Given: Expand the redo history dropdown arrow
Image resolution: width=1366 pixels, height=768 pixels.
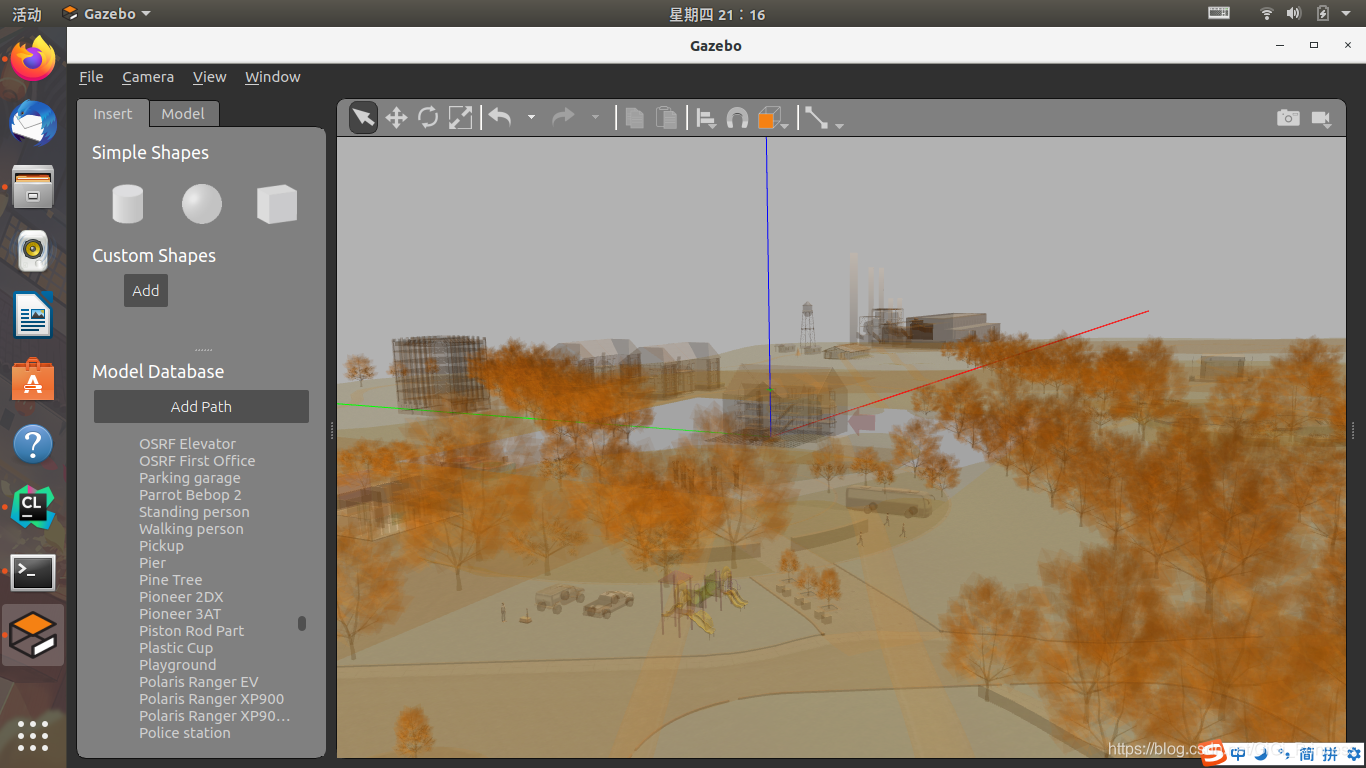Looking at the screenshot, I should (595, 118).
